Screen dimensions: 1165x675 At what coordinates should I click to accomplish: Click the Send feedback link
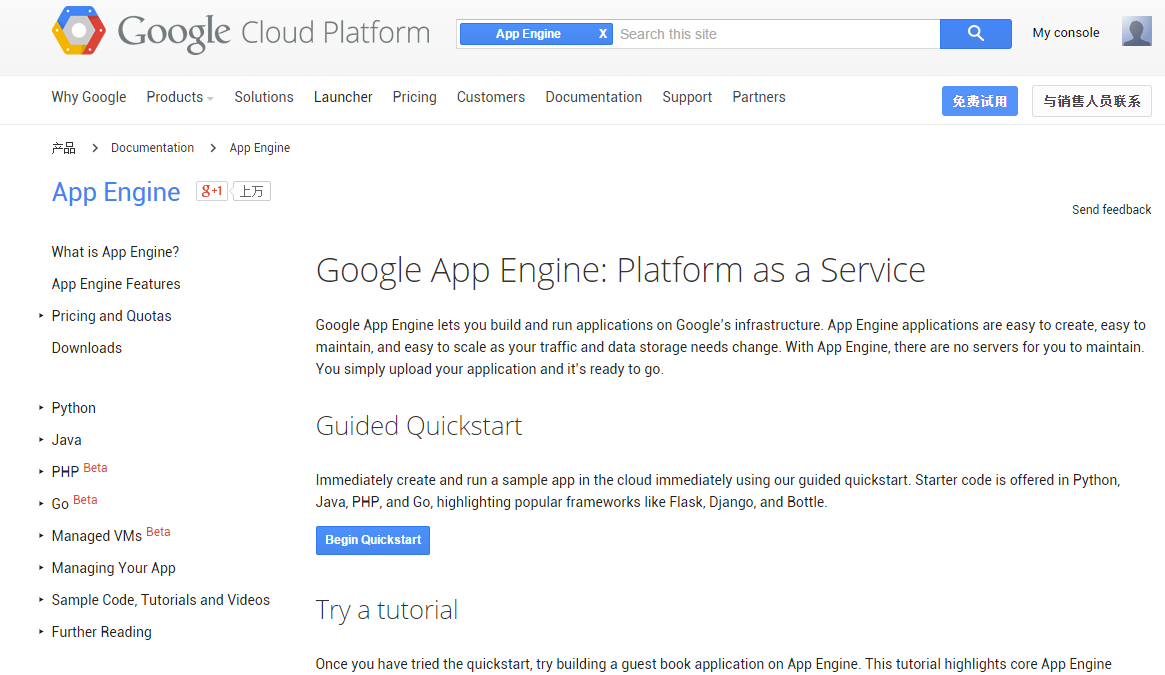(1111, 210)
